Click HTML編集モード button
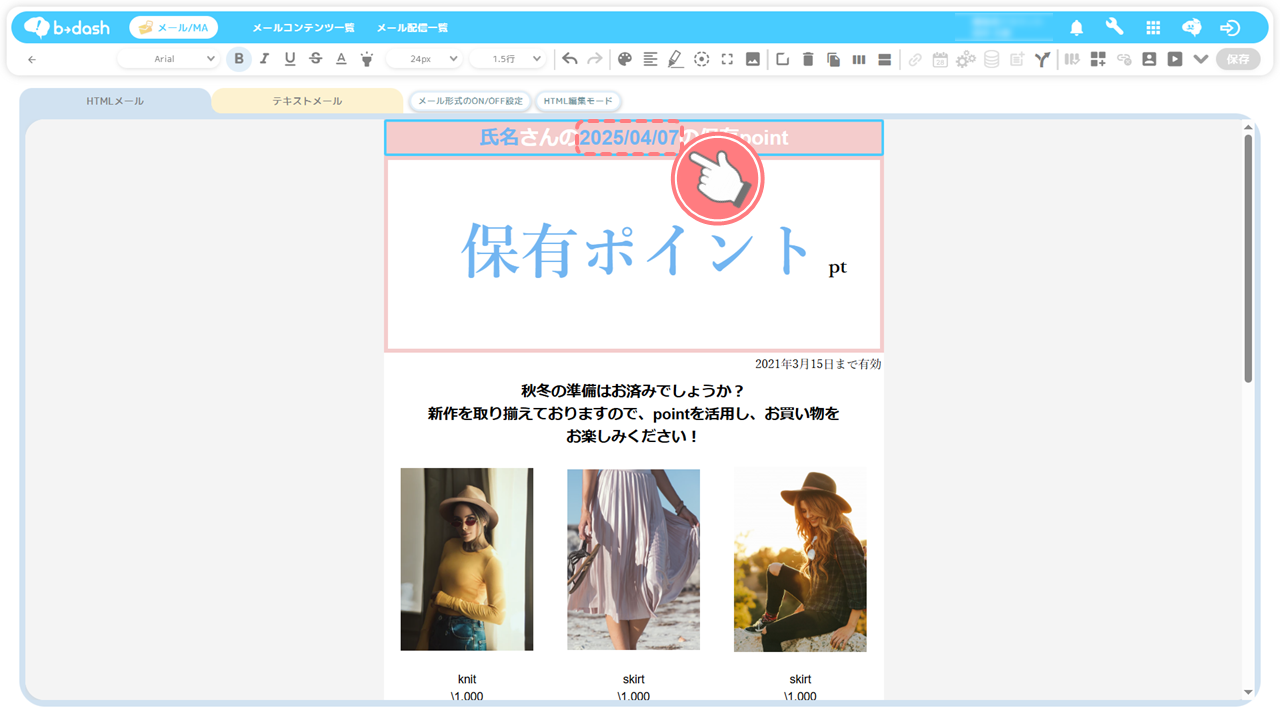Image resolution: width=1280 pixels, height=720 pixels. coord(578,101)
